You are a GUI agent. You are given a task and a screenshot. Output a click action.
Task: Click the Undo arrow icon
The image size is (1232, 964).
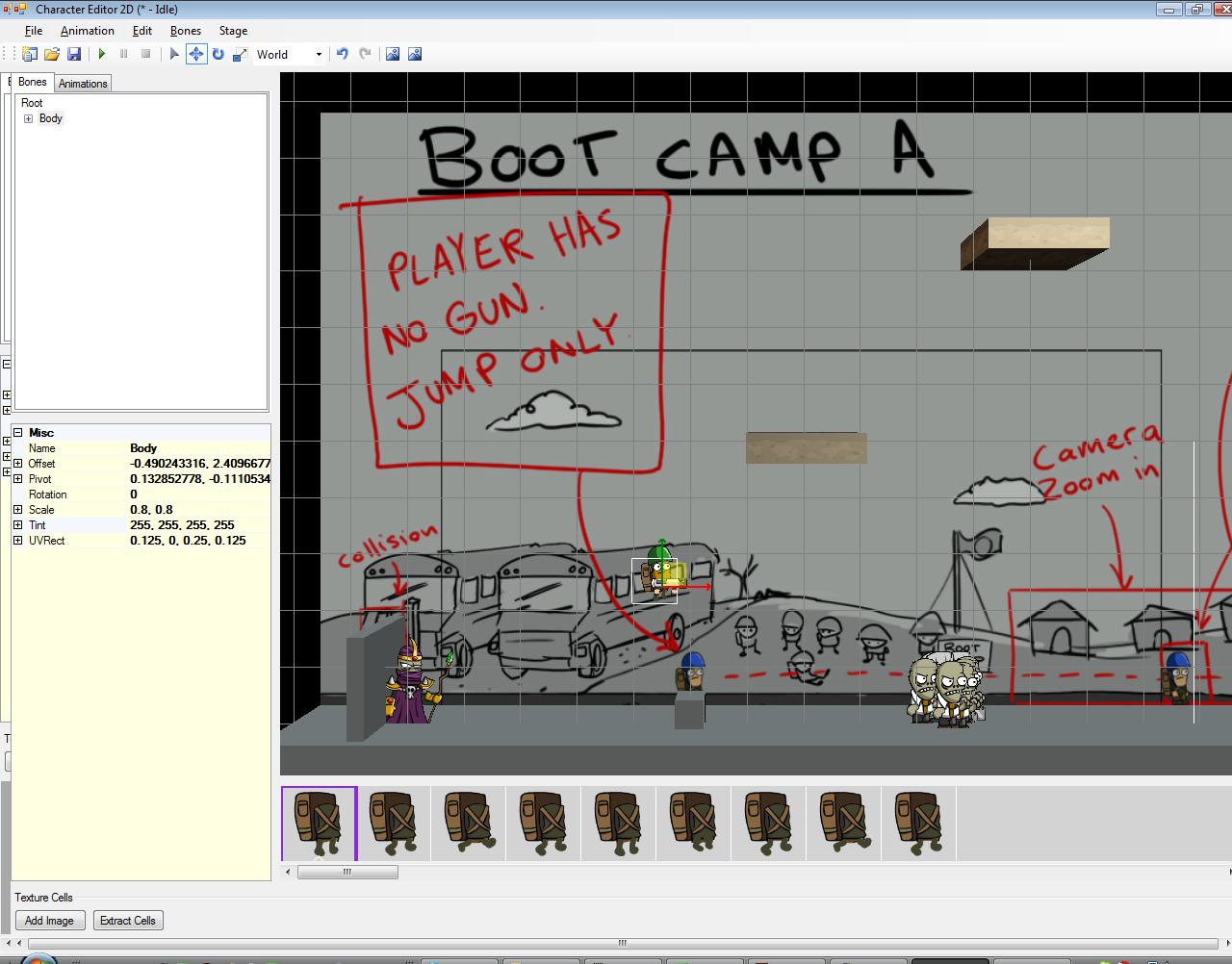(x=343, y=54)
